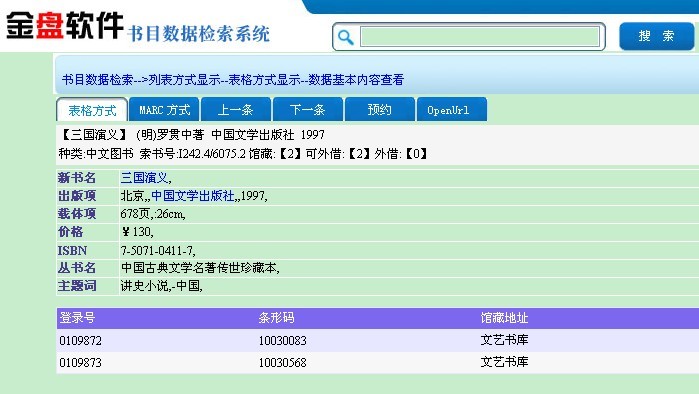The width and height of the screenshot is (699, 394).
Task: Select the 678页,:26cm, value
Action: [153, 214]
